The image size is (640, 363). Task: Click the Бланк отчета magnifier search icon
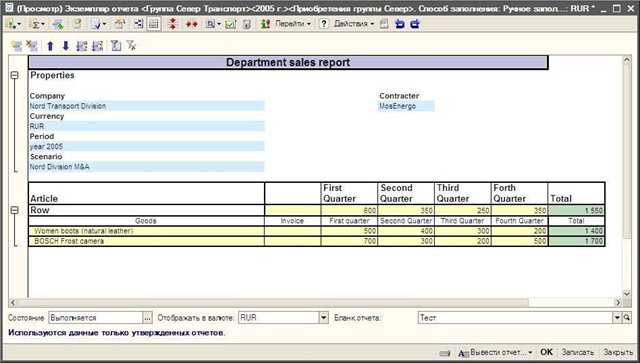pos(627,318)
